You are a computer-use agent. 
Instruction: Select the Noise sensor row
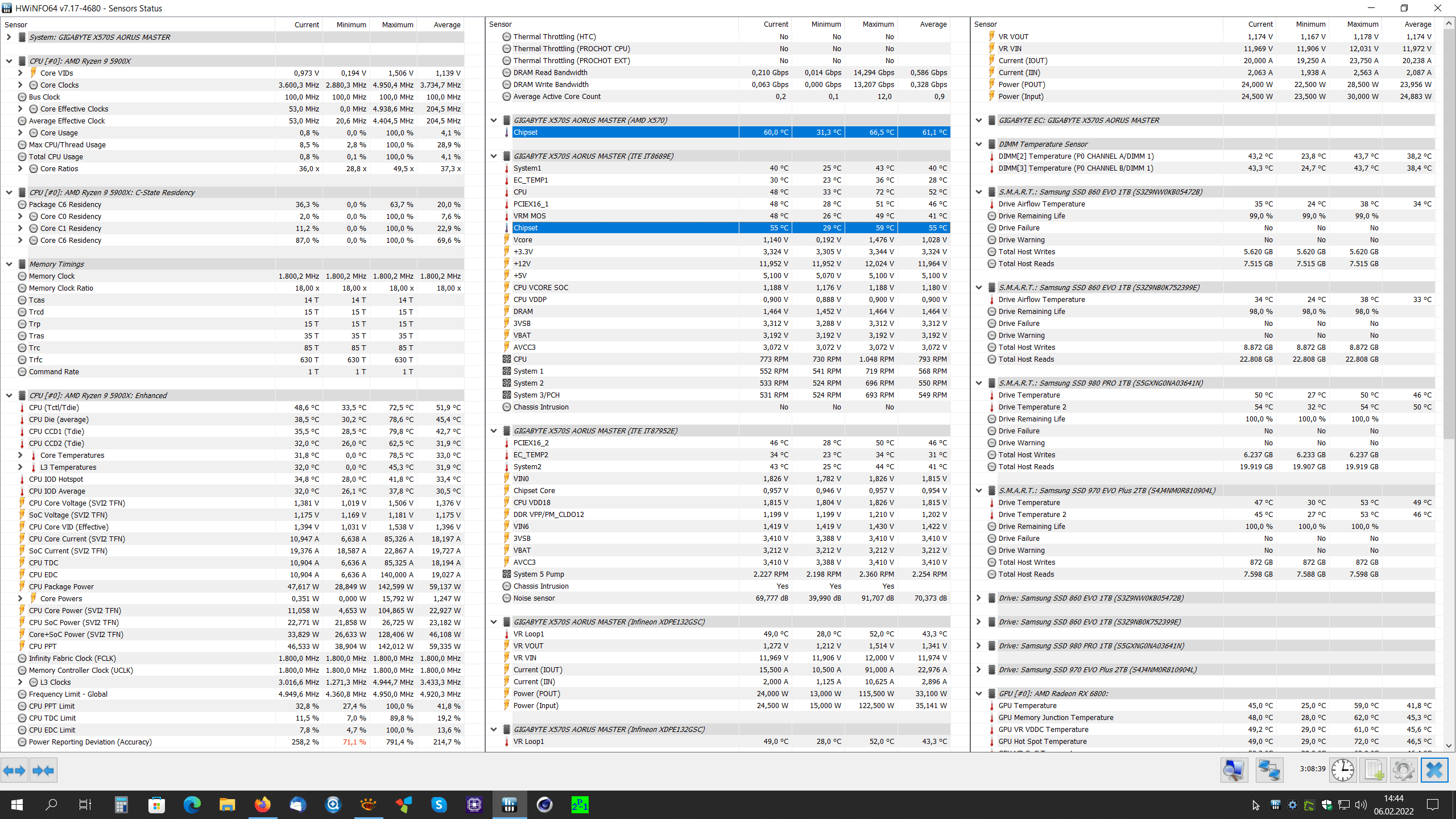point(718,598)
